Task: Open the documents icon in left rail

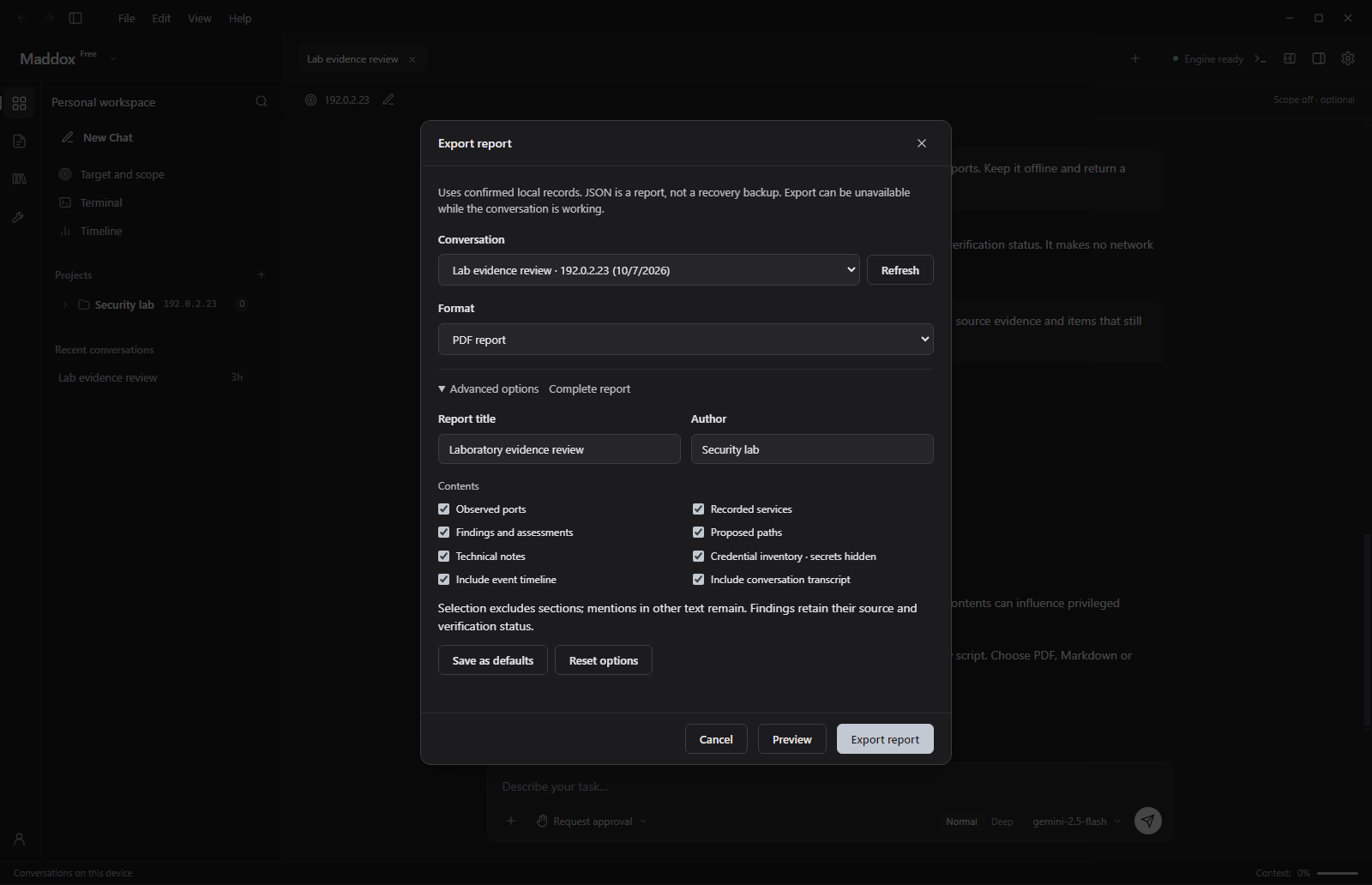Action: tap(19, 141)
